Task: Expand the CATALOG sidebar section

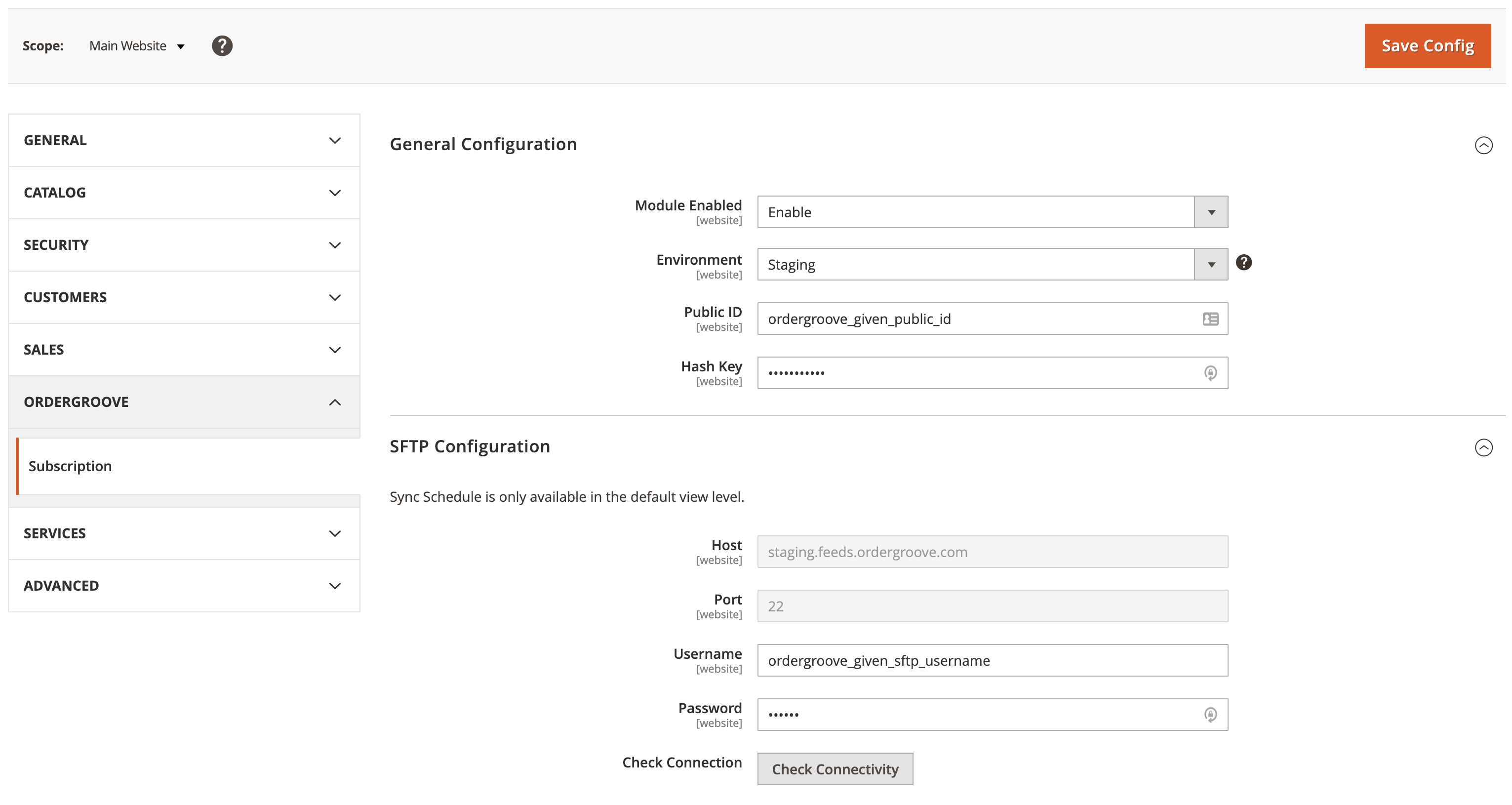Action: click(184, 193)
